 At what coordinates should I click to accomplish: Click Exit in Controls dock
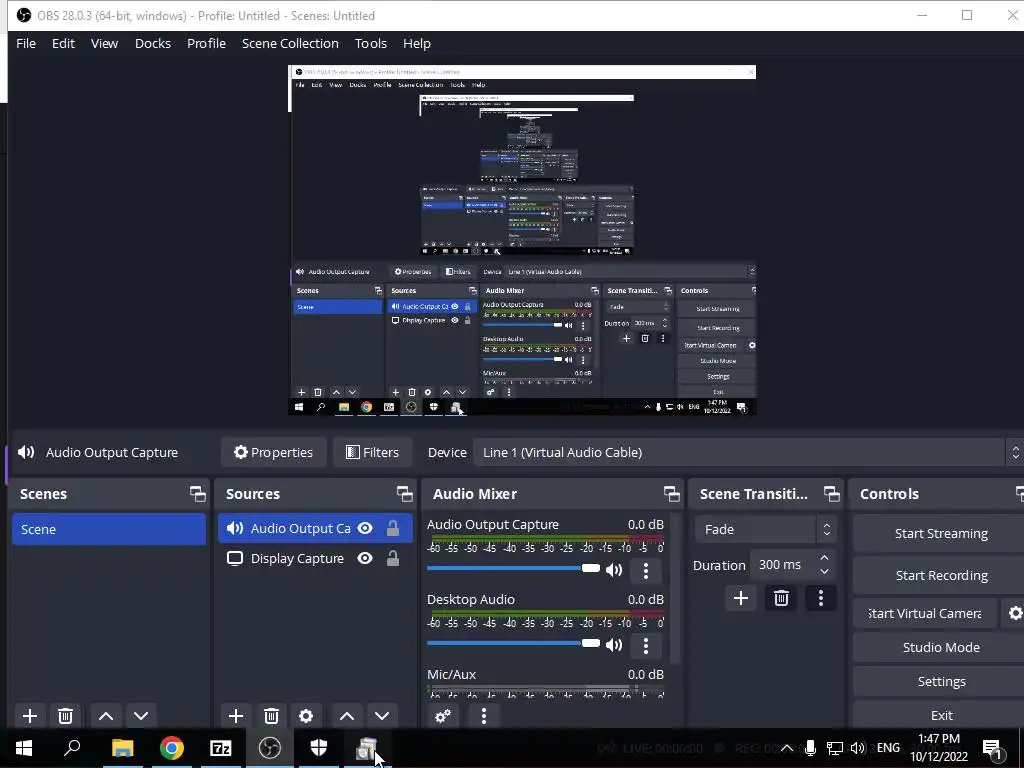(x=940, y=715)
